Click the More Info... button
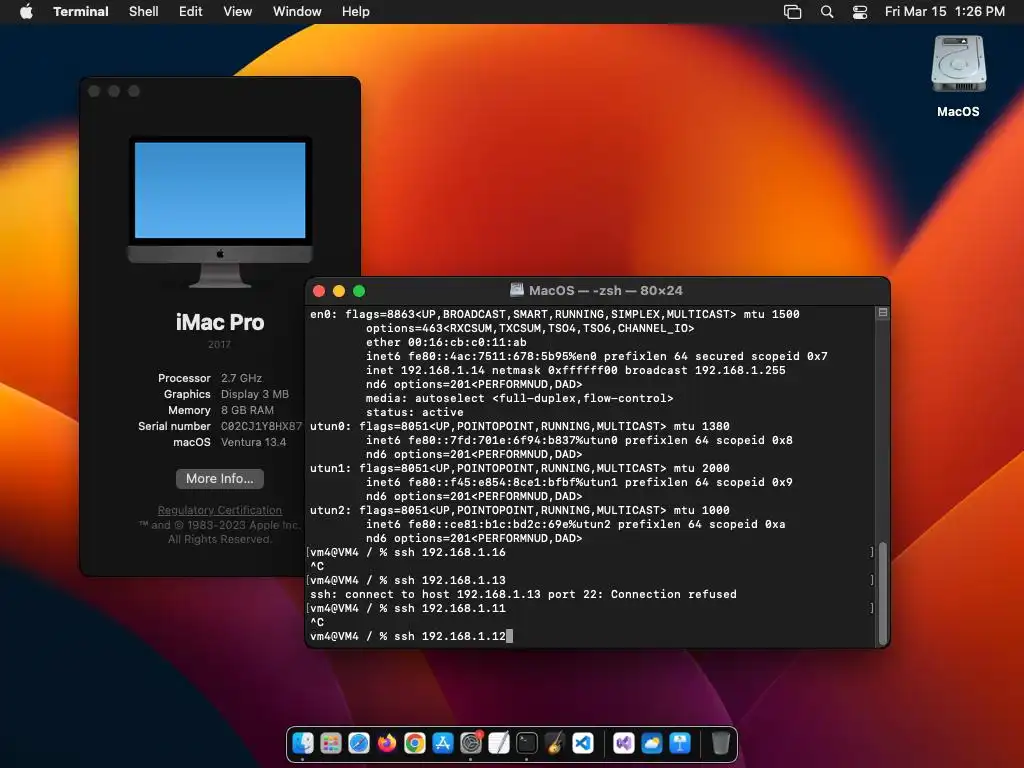 tap(219, 479)
